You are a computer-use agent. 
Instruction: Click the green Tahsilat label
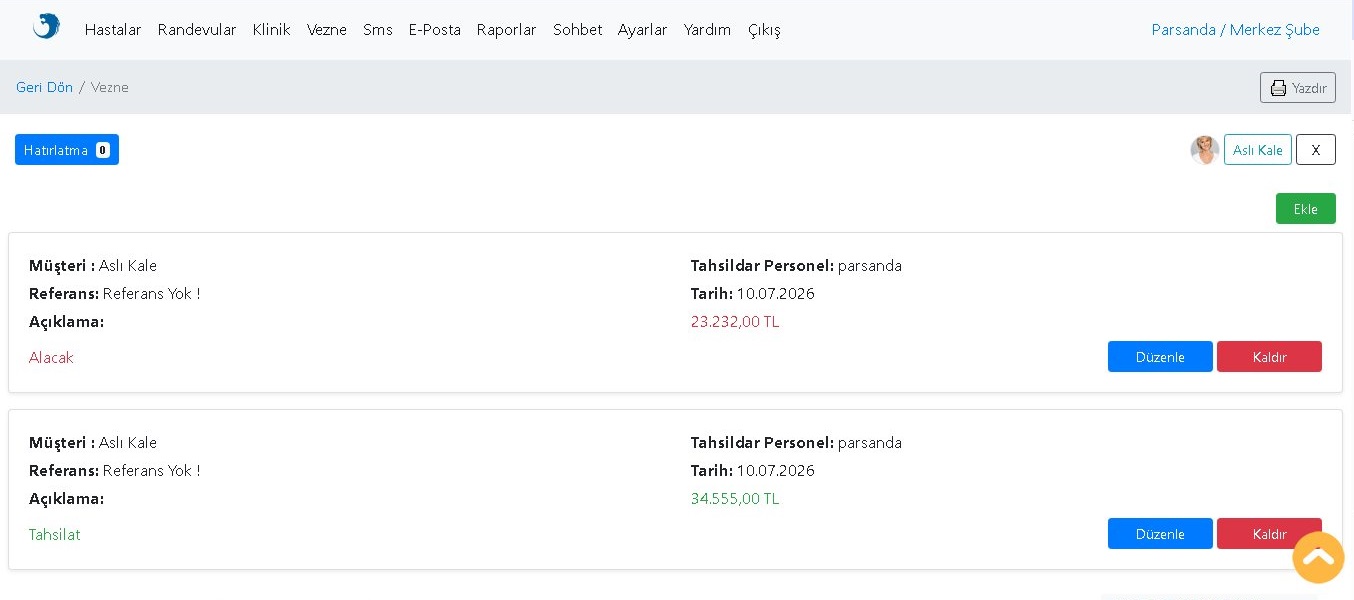55,535
